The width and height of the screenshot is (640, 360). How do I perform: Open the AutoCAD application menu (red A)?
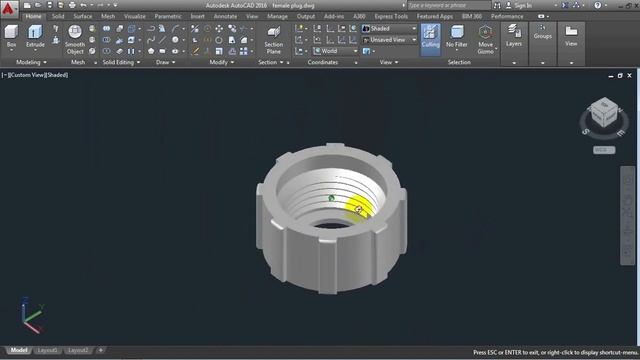click(9, 8)
